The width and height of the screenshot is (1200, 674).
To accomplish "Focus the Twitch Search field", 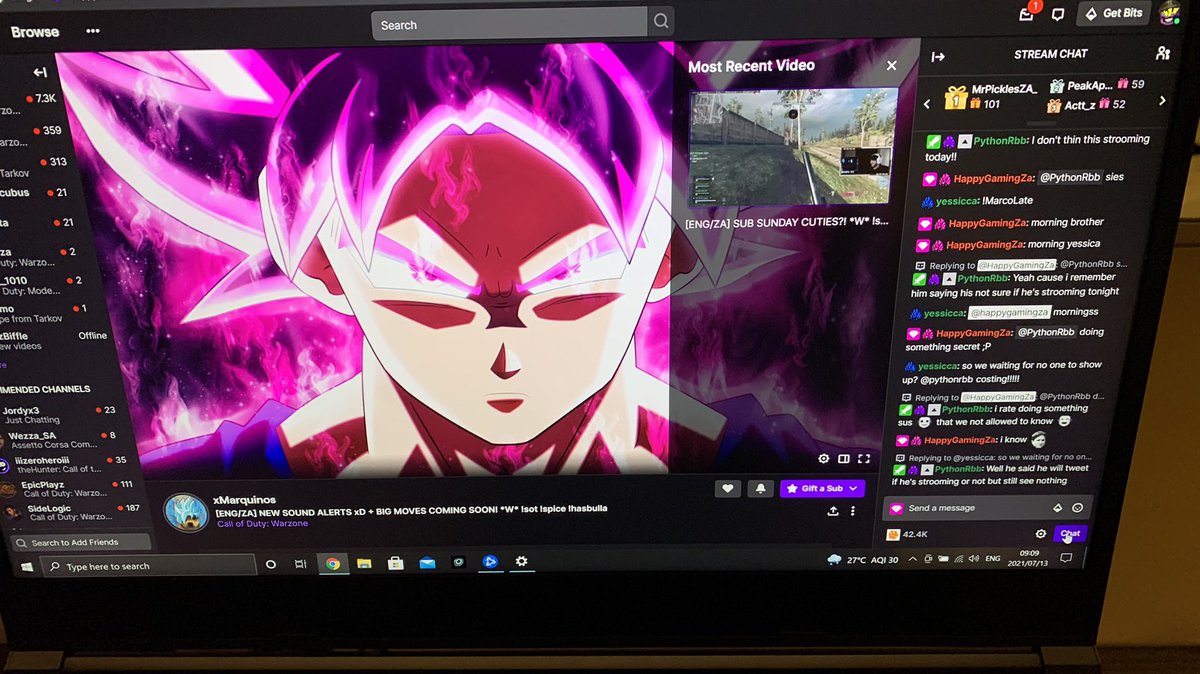I will (509, 24).
